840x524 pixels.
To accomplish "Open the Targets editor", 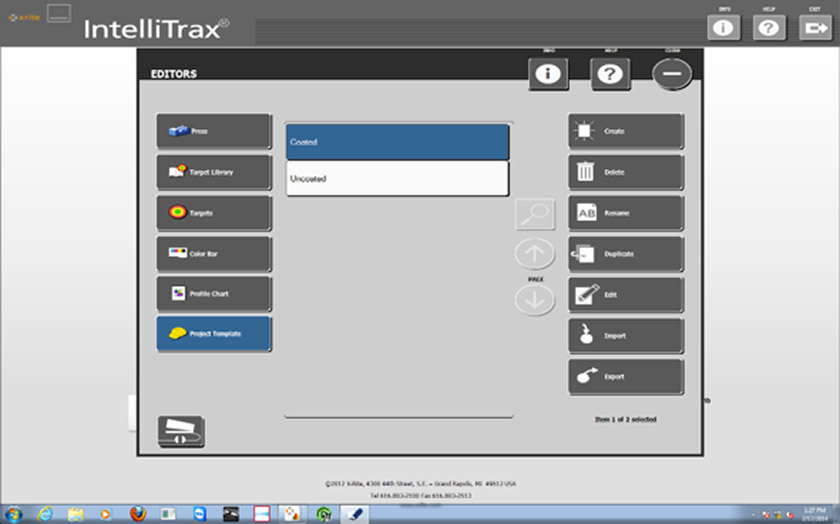I will tap(214, 213).
